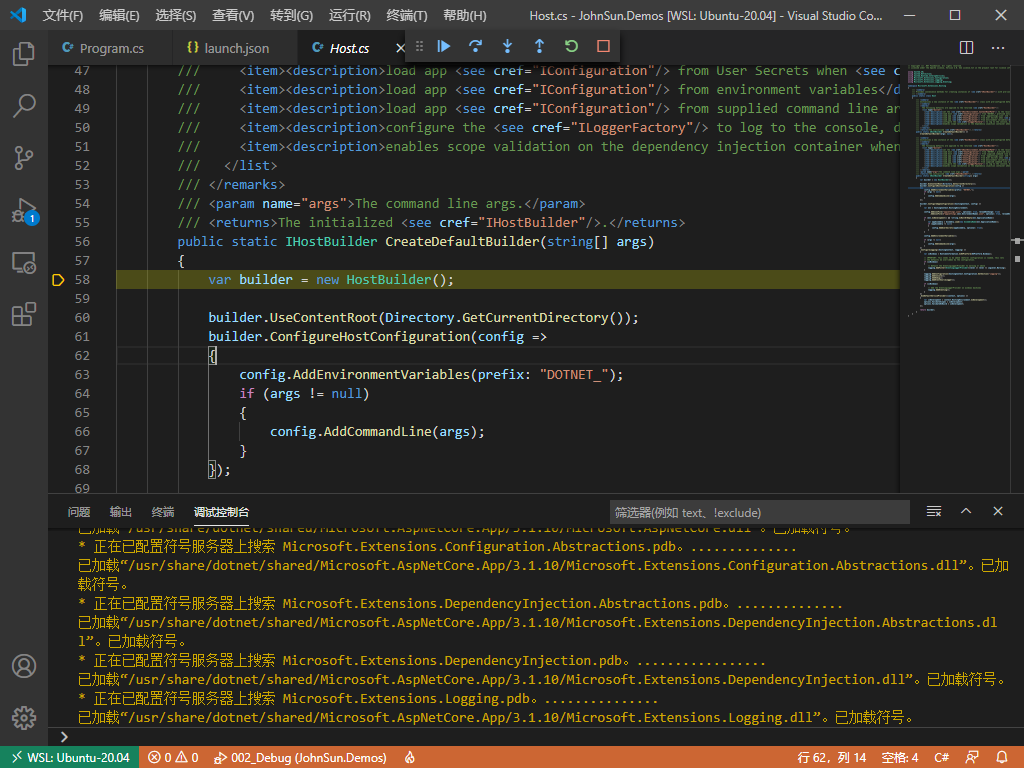Click AddEnvironmentVariables on line 63
This screenshot has width=1024, height=768.
pyautogui.click(x=381, y=374)
